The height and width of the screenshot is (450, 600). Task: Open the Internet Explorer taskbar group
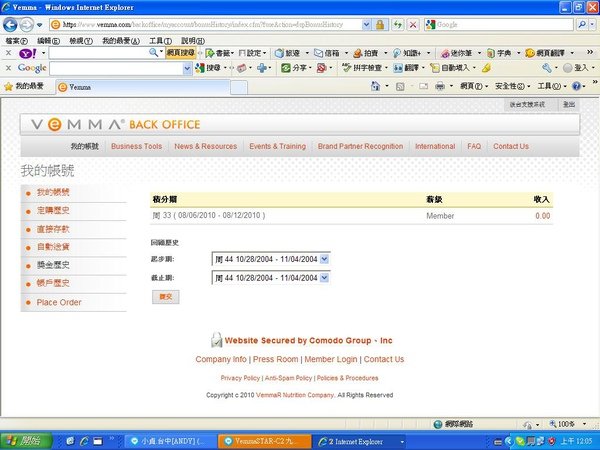point(360,441)
